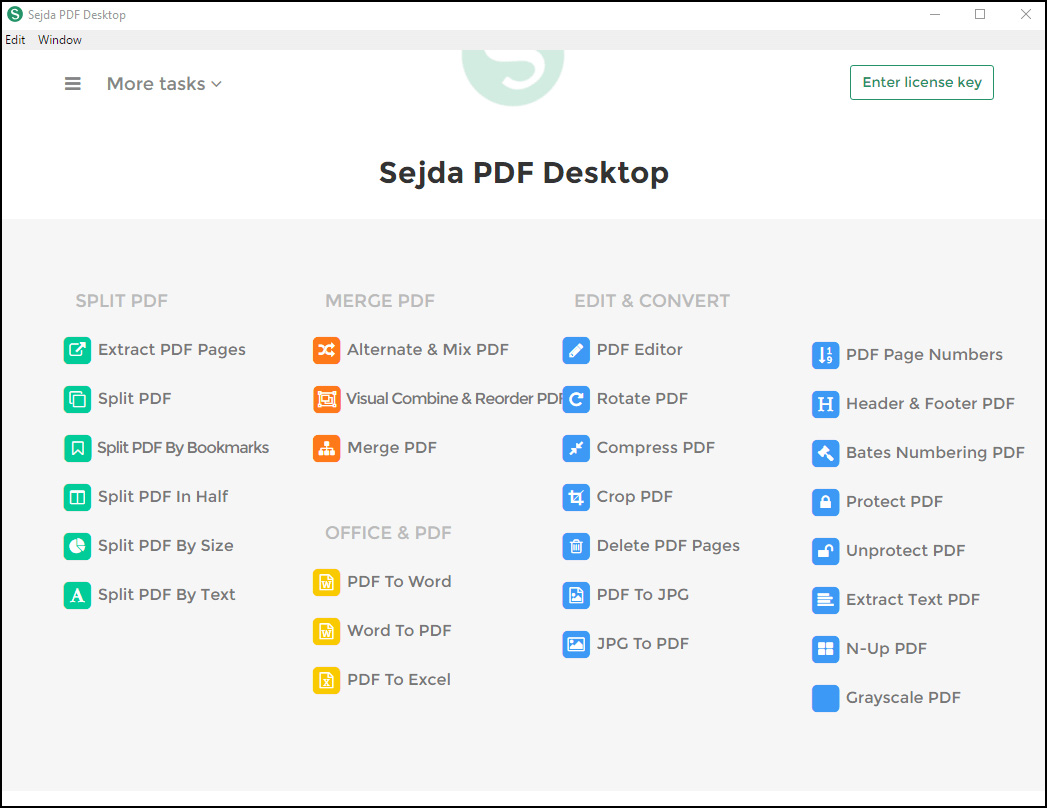
Task: Open the Header & Footer PDF link
Action: point(930,403)
